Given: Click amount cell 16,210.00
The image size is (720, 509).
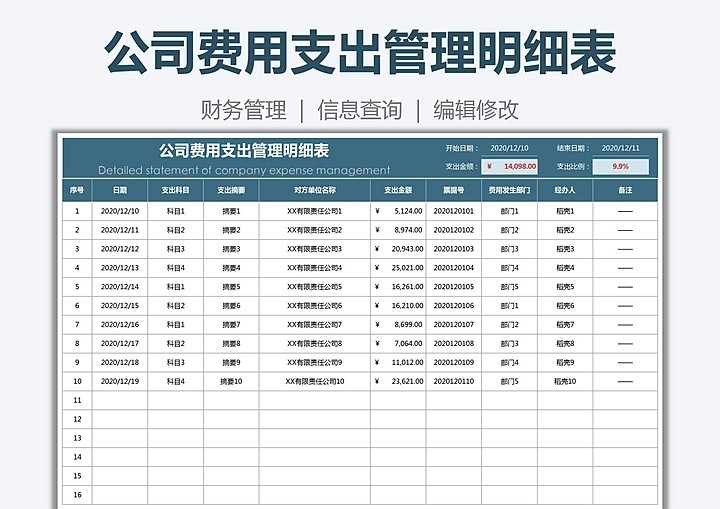Looking at the screenshot, I should point(398,305).
